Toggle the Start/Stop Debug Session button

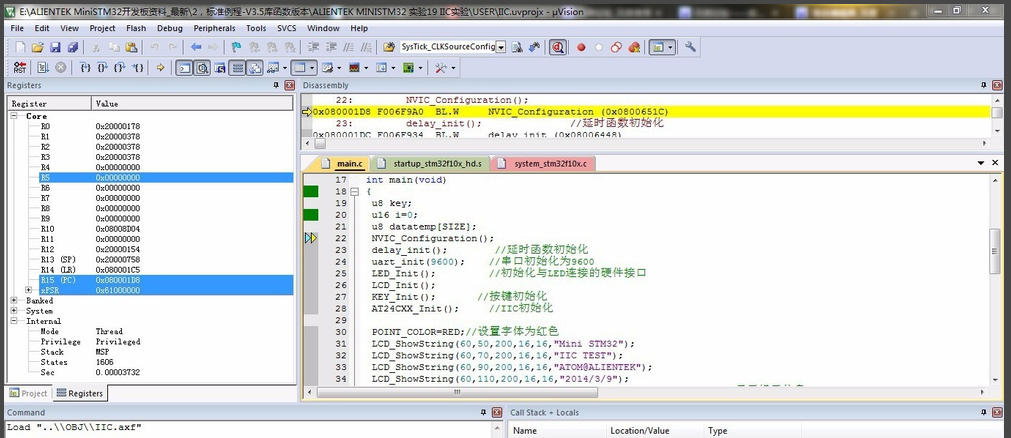pos(558,47)
